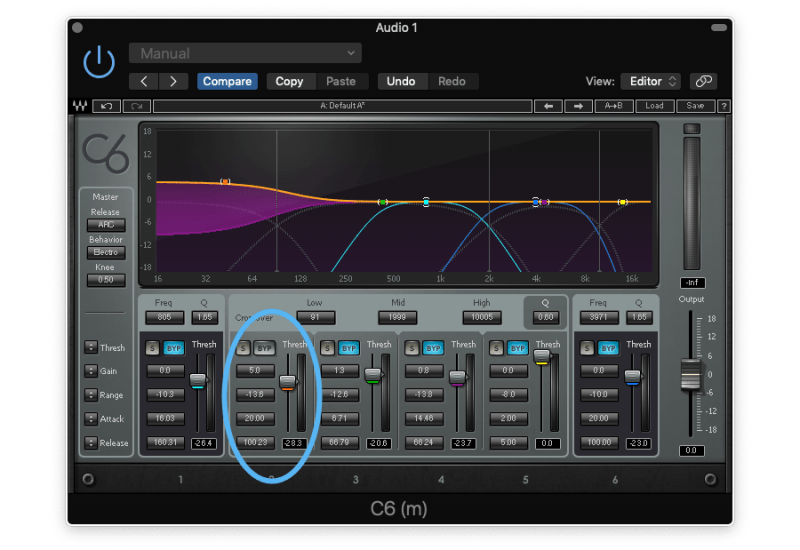Click the C6 logo
This screenshot has height=550, width=800.
point(106,153)
